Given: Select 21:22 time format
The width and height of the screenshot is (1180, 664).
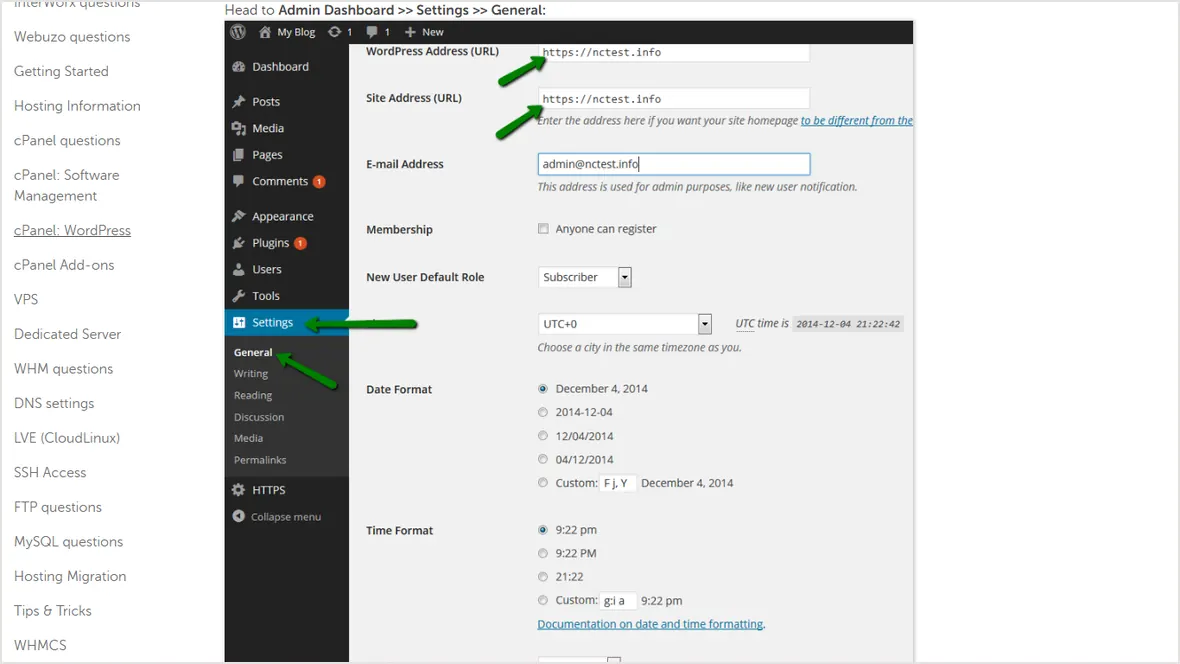Looking at the screenshot, I should click(x=543, y=577).
